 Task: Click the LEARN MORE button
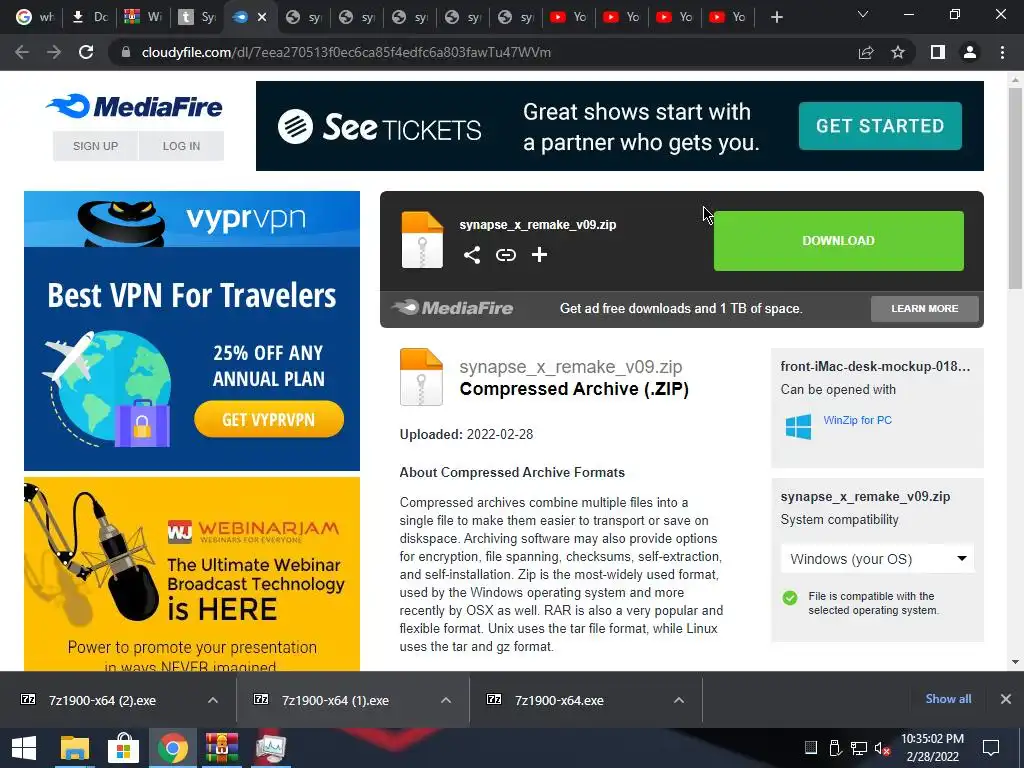click(925, 308)
